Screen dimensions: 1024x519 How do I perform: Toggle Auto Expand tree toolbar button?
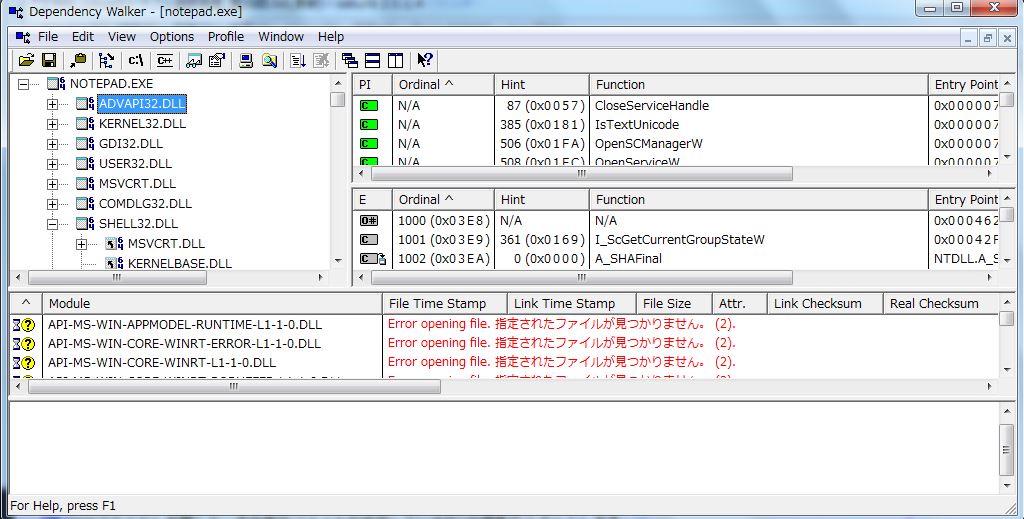pos(106,61)
